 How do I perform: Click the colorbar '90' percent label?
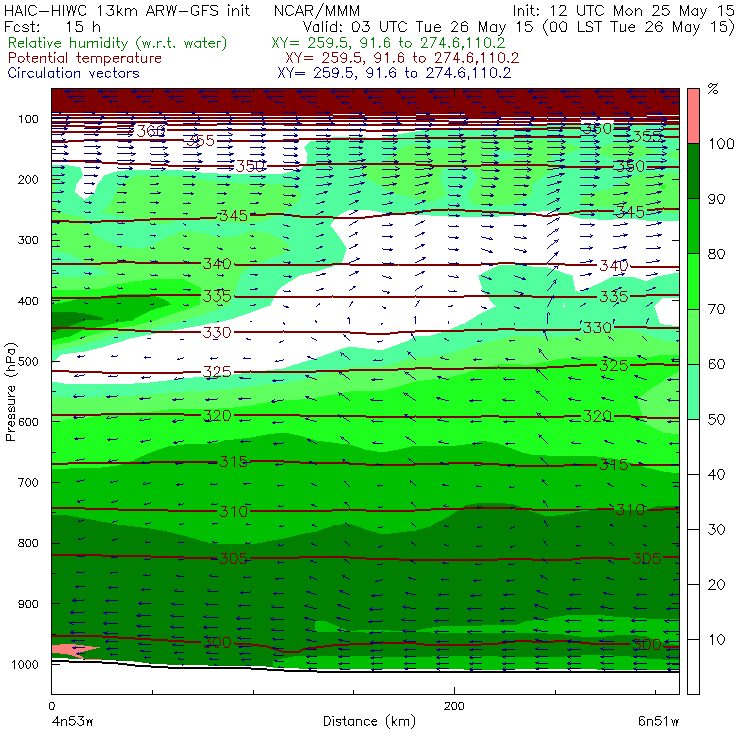716,199
